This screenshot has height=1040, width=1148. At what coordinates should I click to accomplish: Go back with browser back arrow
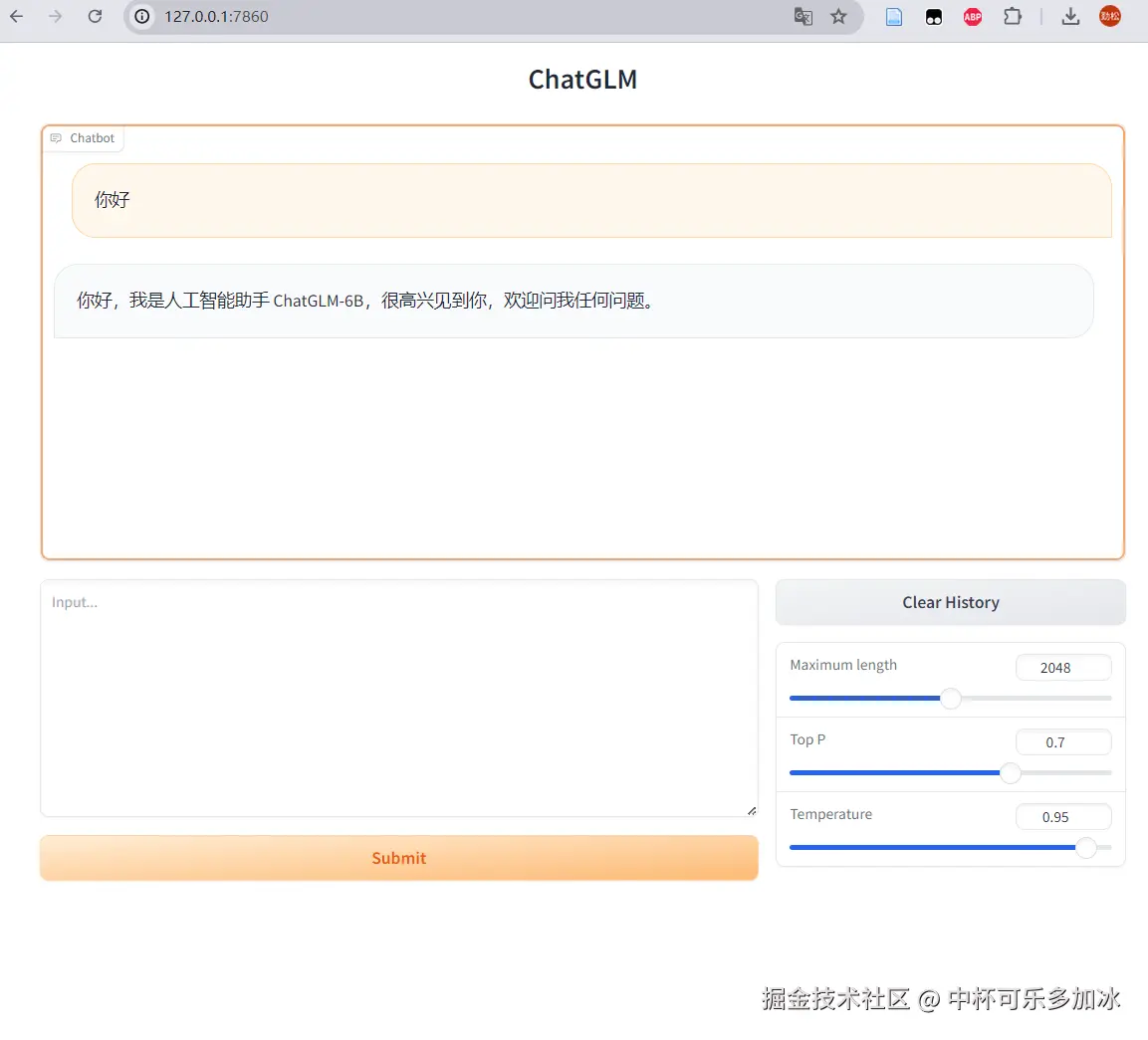tap(16, 16)
